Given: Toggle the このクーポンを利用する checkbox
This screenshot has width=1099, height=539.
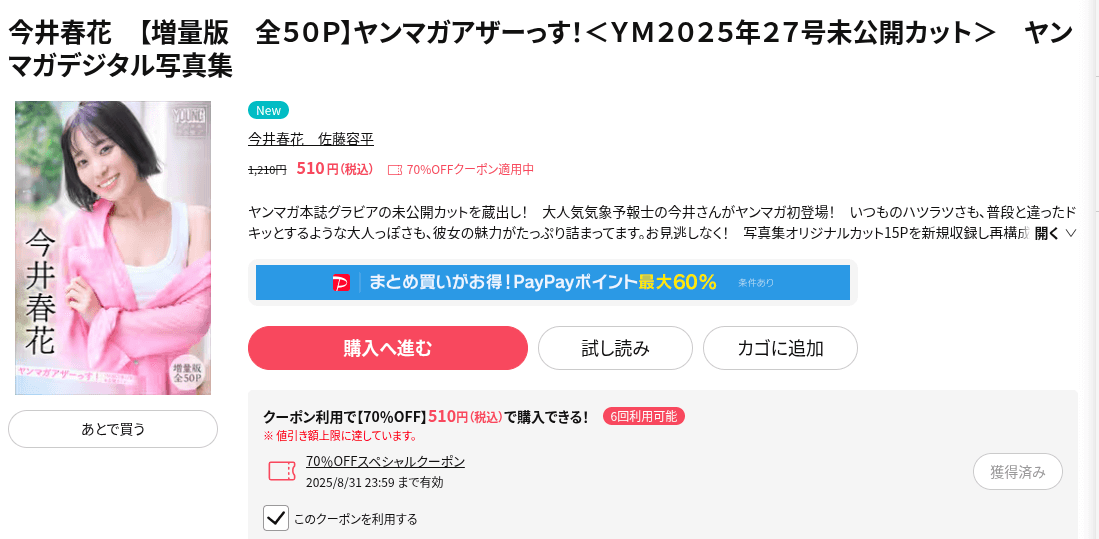Looking at the screenshot, I should point(276,519).
